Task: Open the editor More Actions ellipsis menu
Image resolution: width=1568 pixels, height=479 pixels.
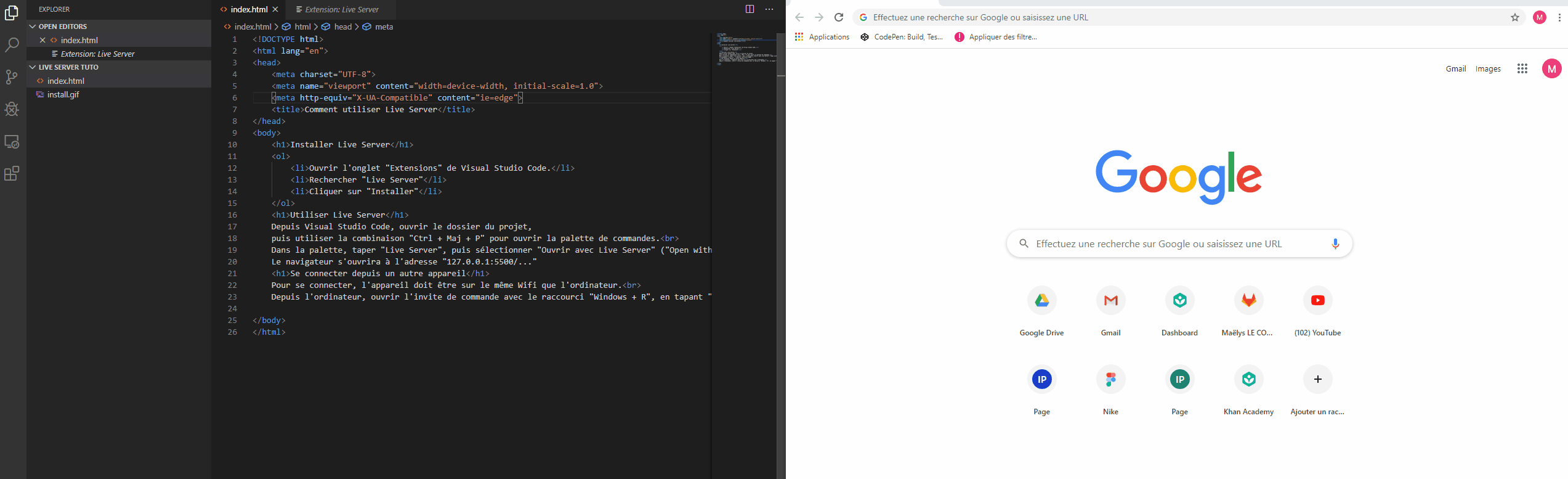Action: point(769,9)
